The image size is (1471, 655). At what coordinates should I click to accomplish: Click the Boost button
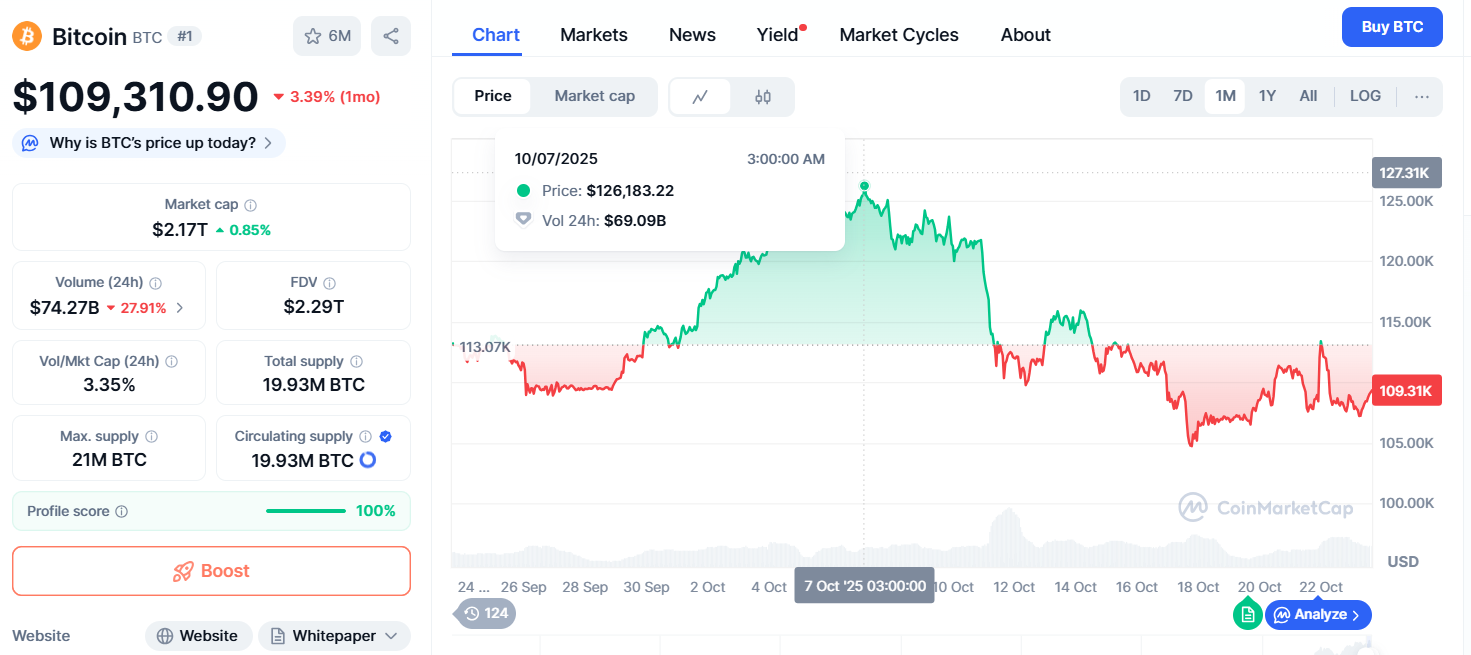[211, 571]
